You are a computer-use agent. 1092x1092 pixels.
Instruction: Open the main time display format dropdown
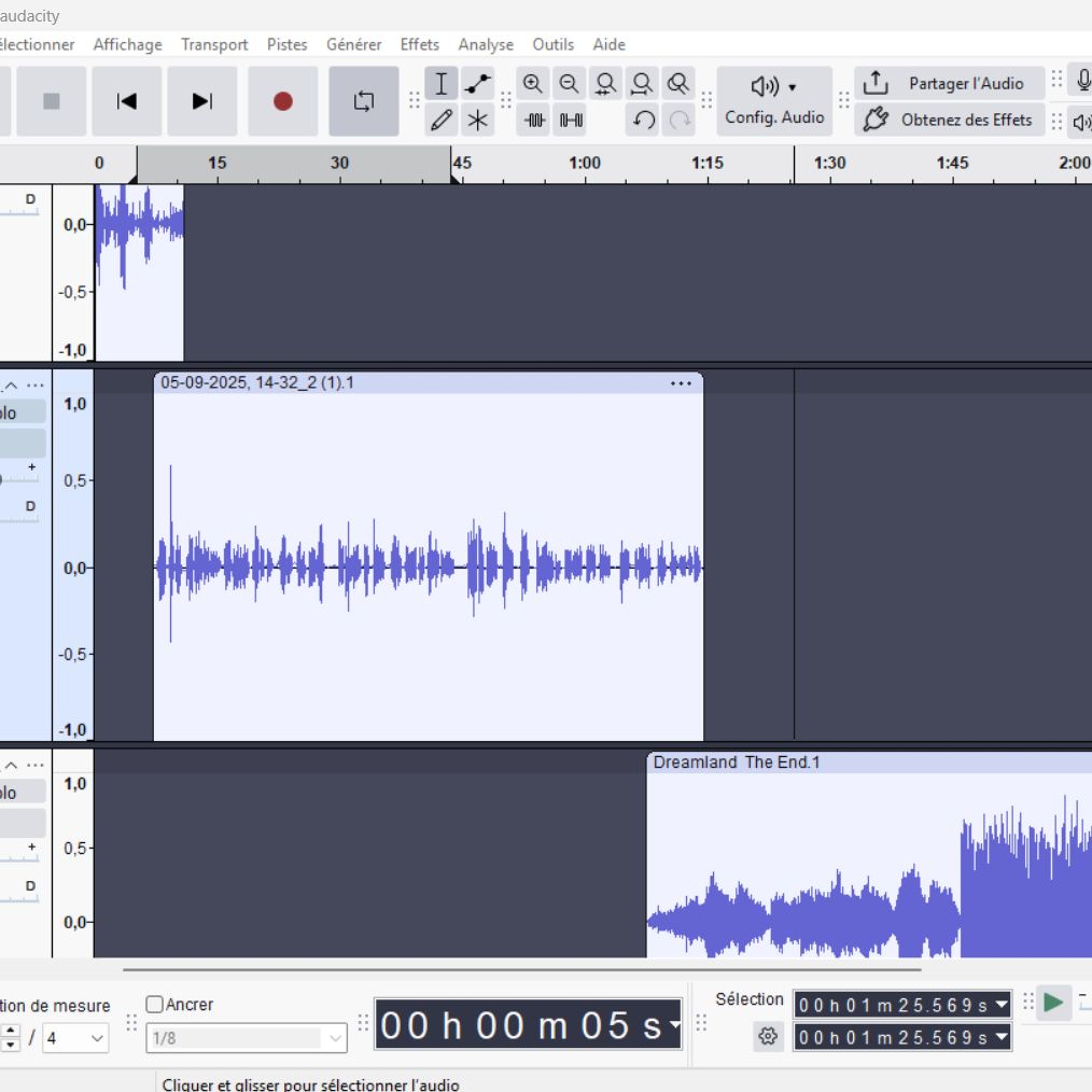tap(675, 1024)
